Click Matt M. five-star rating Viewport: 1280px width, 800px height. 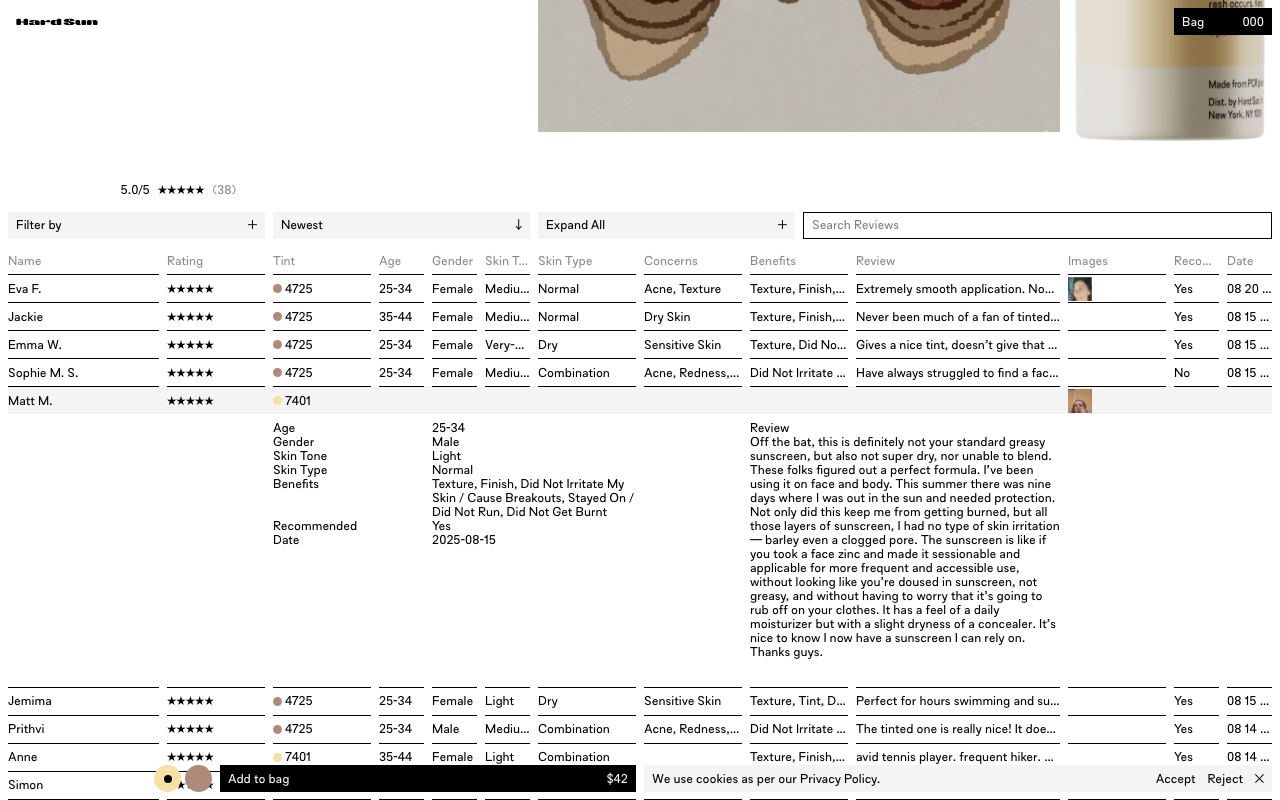click(190, 401)
